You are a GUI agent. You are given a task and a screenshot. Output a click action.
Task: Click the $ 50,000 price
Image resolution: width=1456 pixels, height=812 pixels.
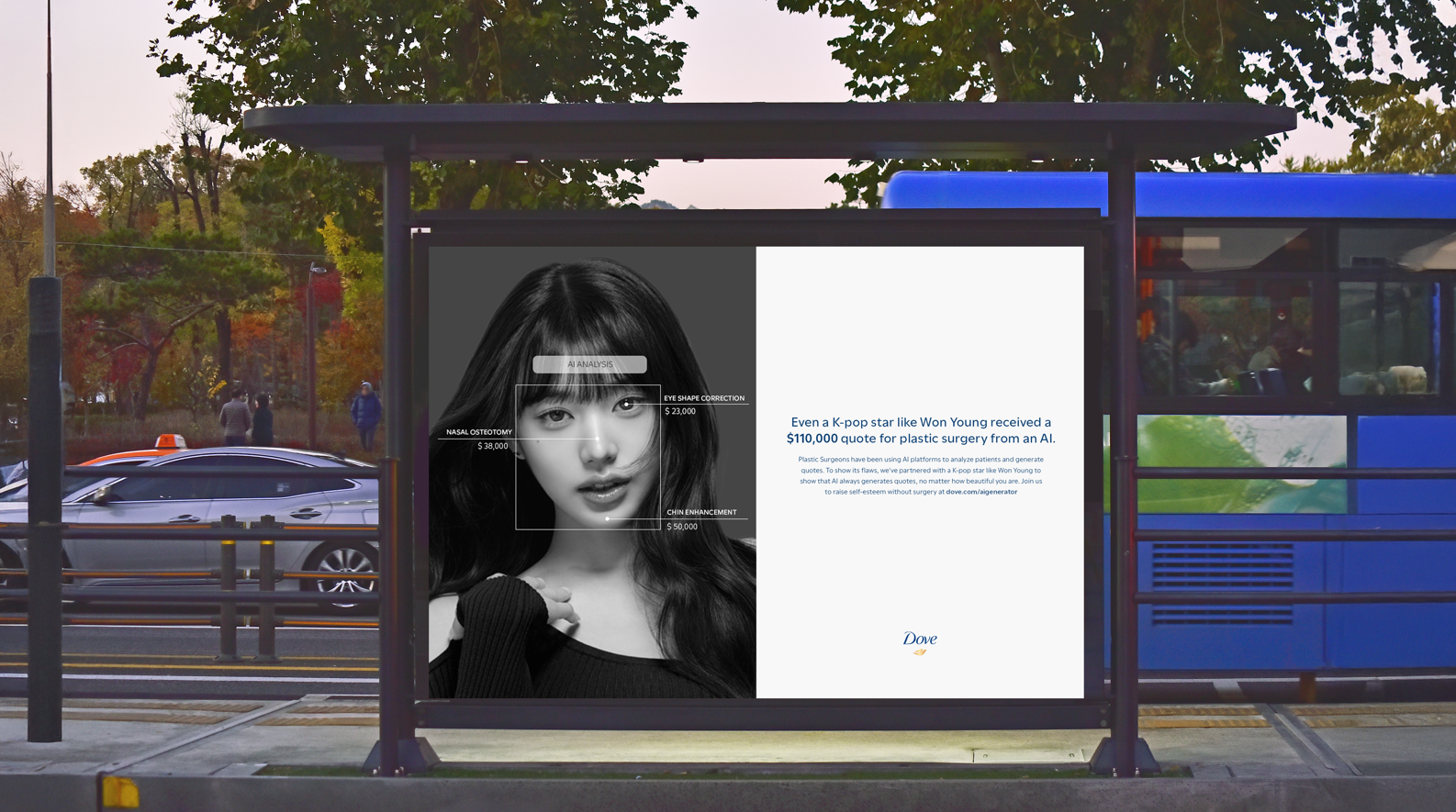[682, 527]
